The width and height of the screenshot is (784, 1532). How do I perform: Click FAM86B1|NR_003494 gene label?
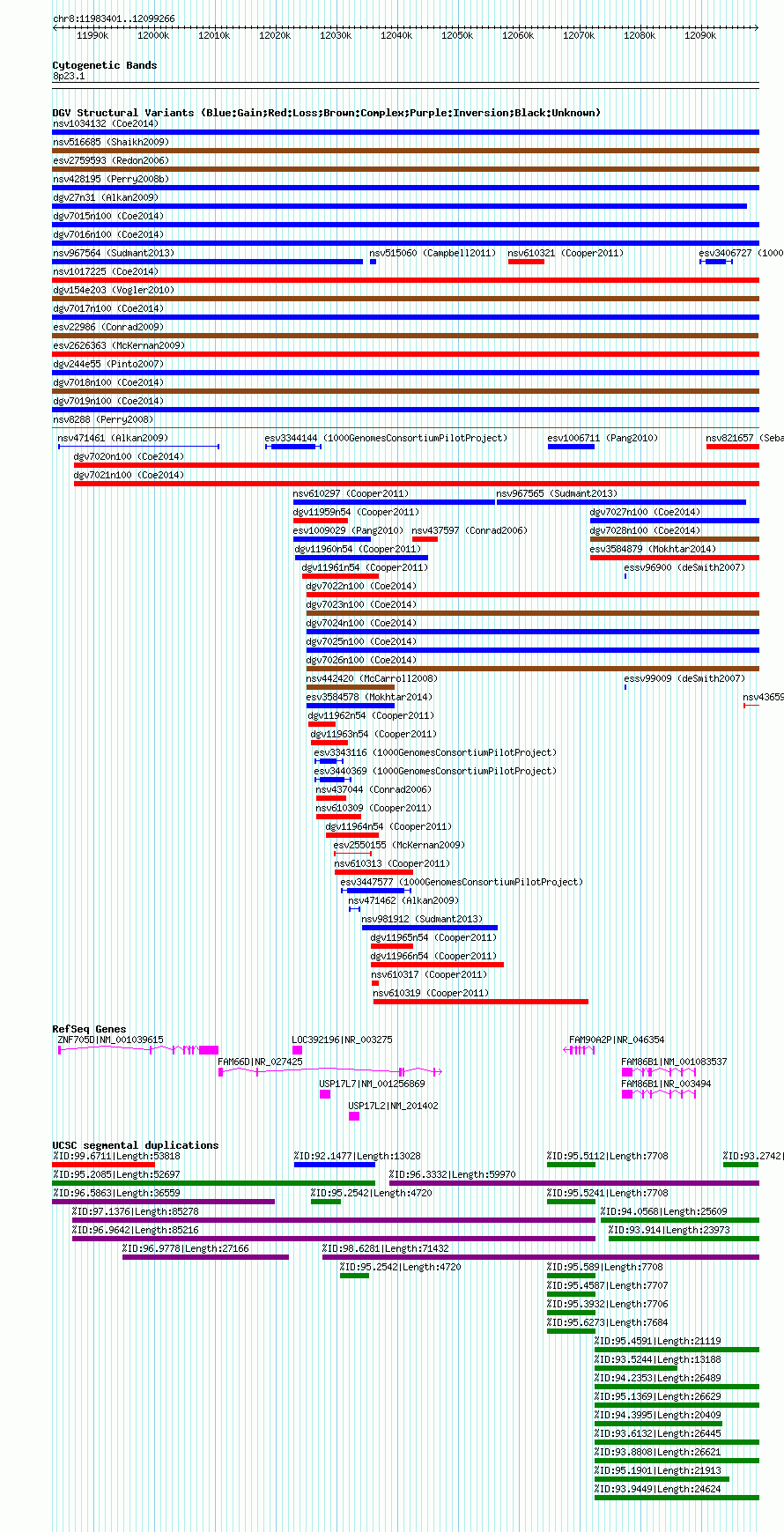(667, 1084)
